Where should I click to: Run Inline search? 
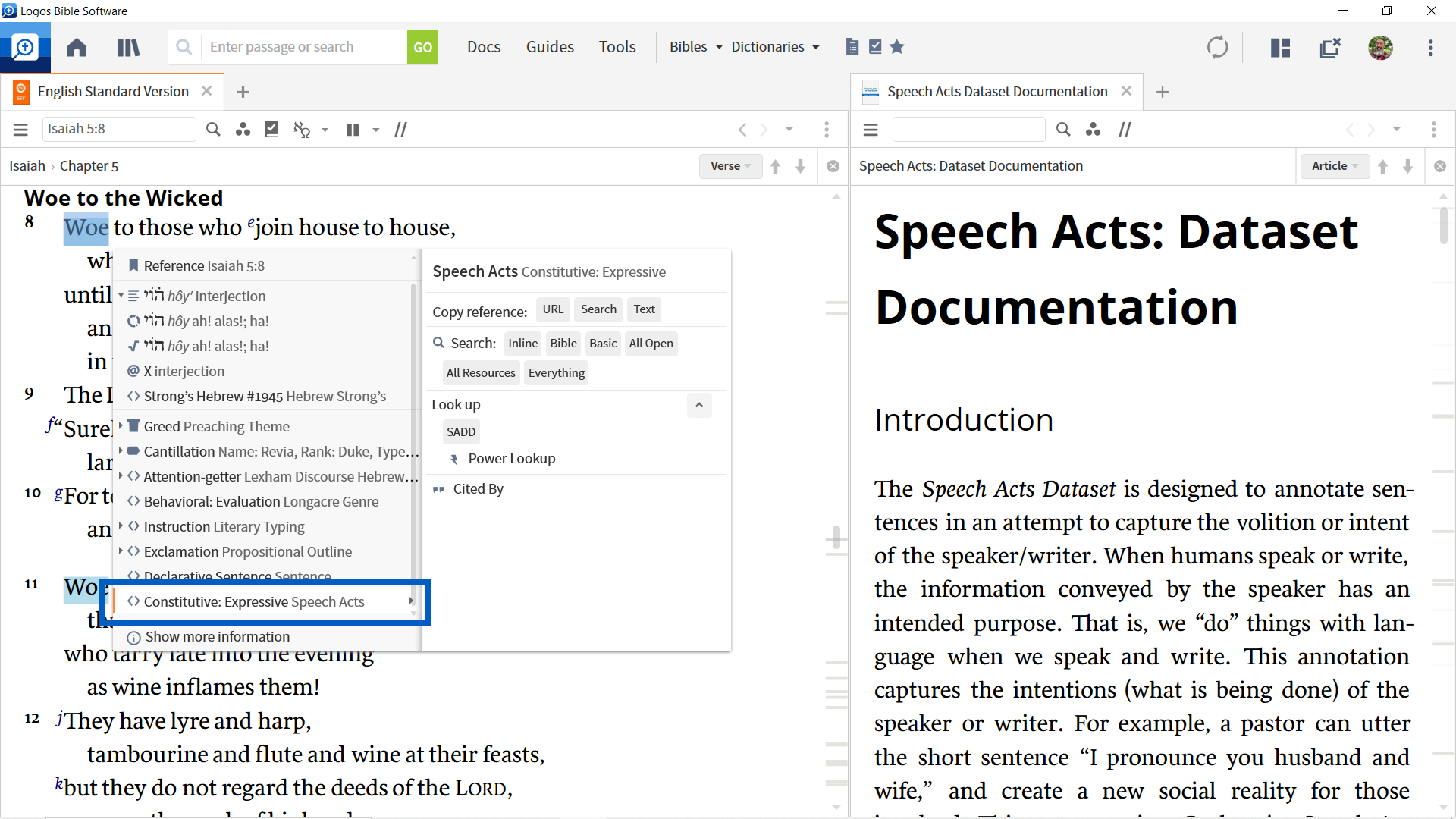(x=522, y=344)
